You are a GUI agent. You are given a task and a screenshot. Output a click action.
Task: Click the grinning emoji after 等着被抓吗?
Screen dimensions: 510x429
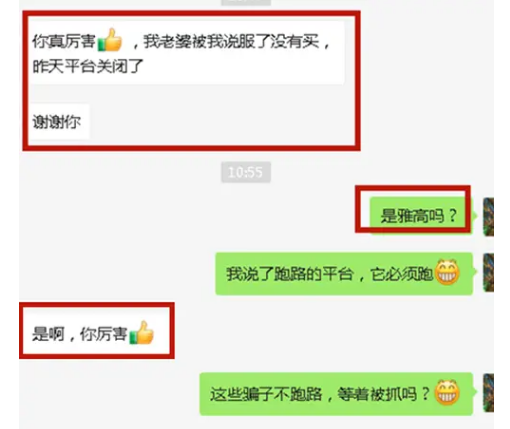point(447,392)
